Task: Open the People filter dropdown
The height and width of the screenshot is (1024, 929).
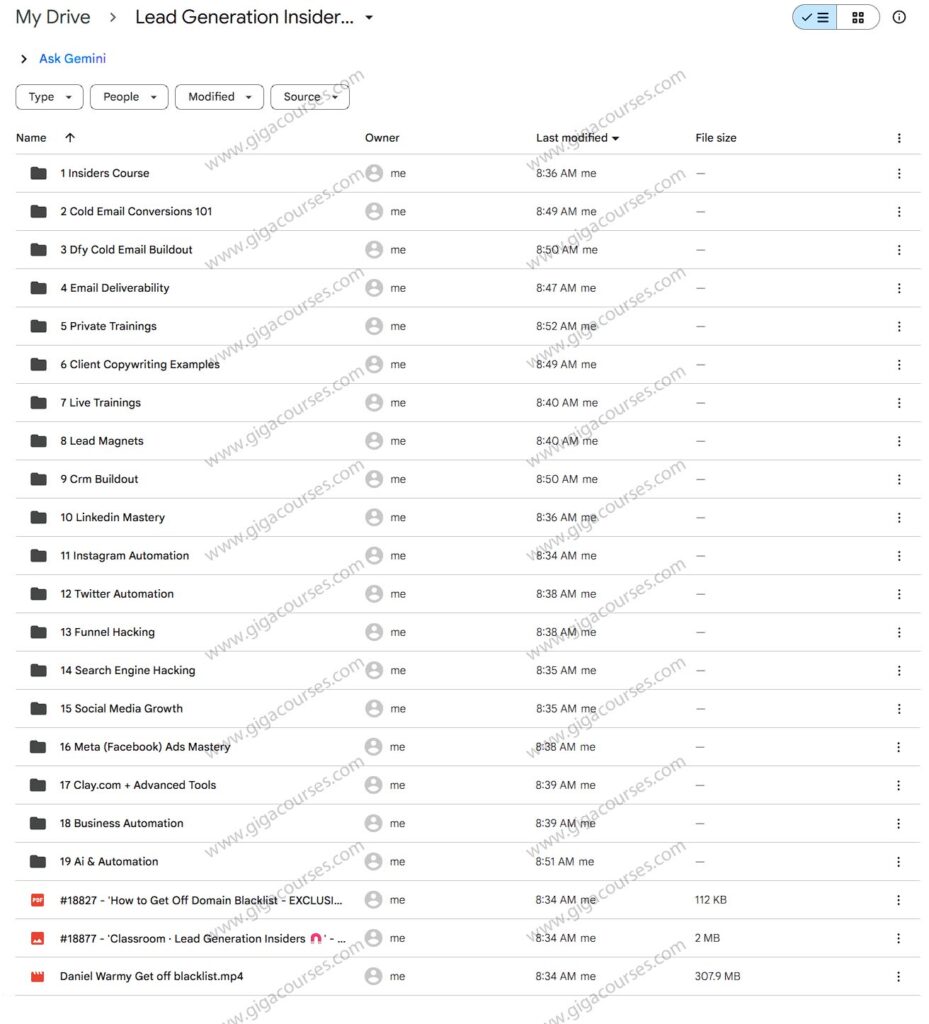Action: point(128,97)
